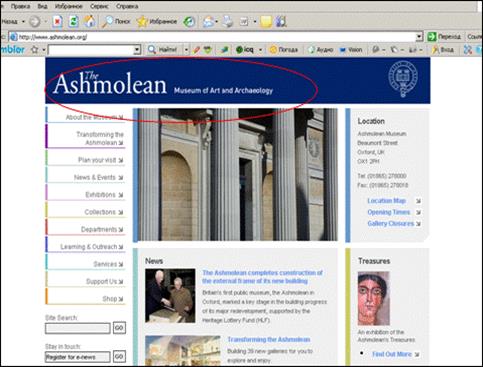Open the Погода weather button
This screenshot has height=367, width=483.
(x=284, y=50)
